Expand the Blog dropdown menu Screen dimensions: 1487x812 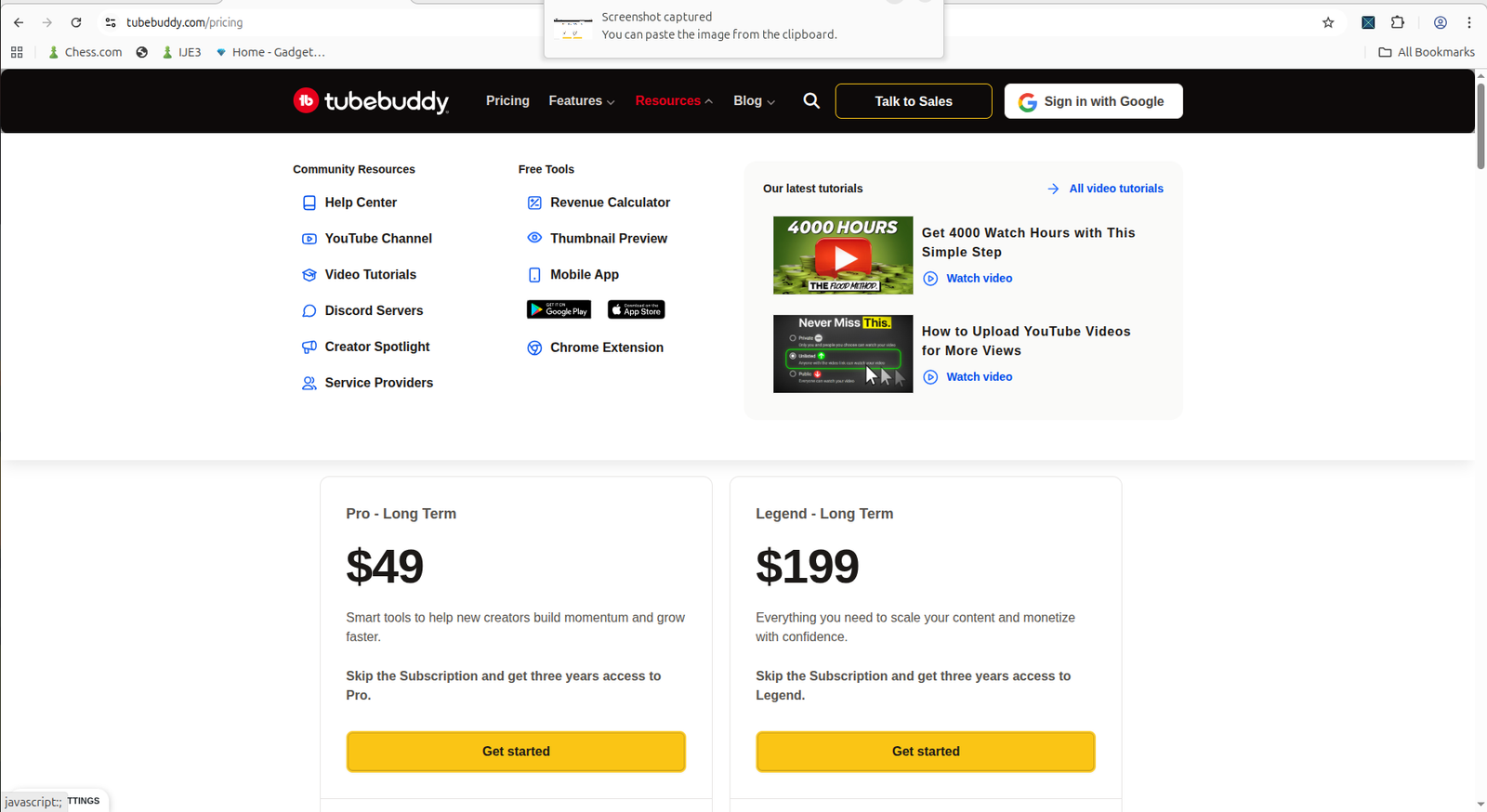pyautogui.click(x=754, y=100)
